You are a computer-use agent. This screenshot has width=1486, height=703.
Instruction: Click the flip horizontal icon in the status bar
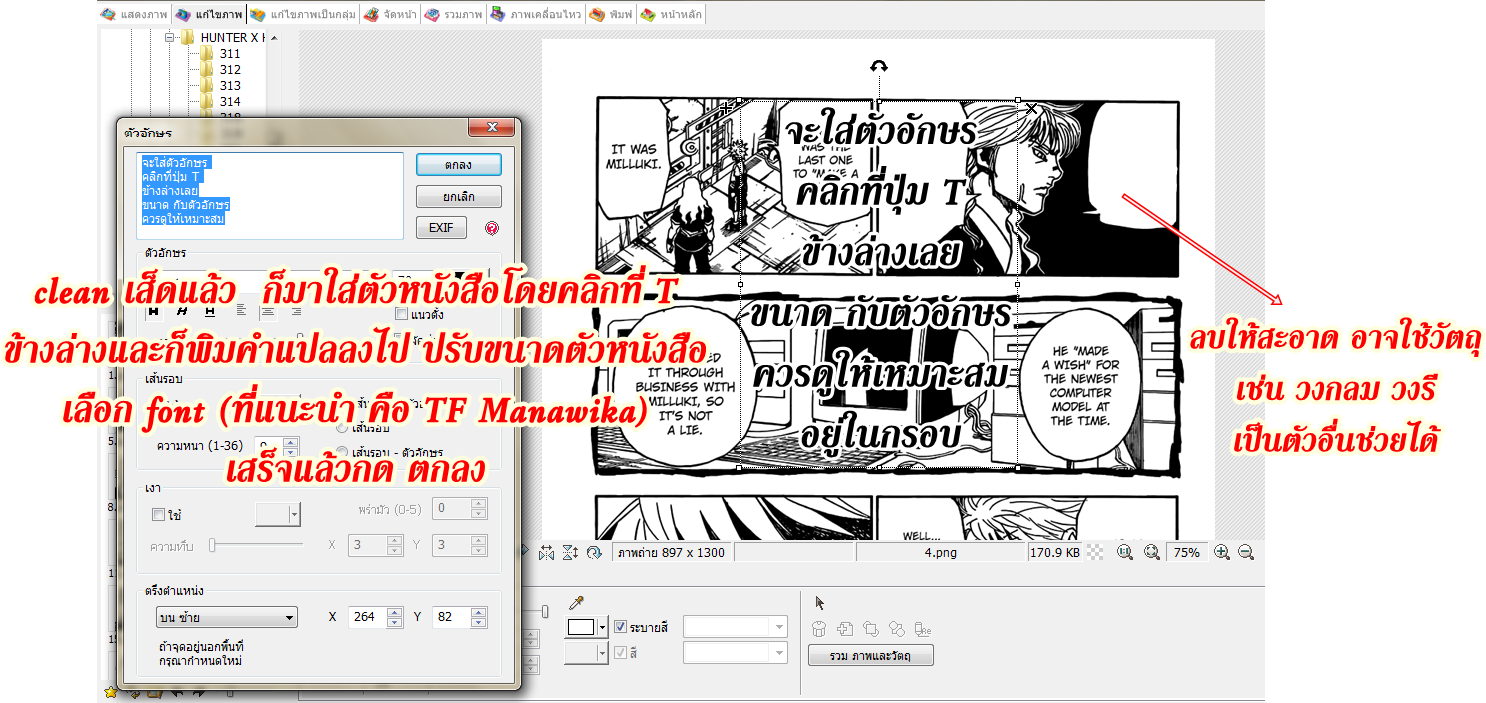547,552
